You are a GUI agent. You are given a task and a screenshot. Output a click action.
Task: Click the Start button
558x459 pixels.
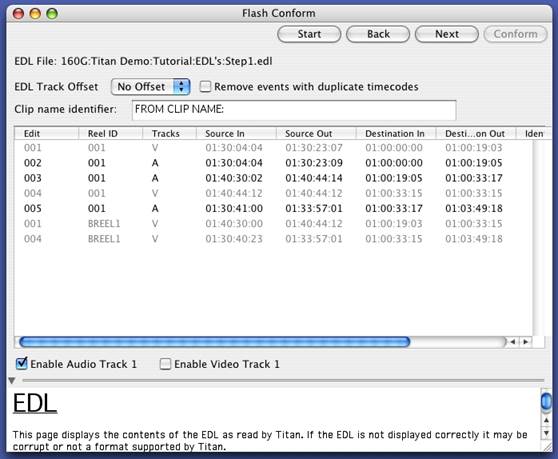coord(309,34)
